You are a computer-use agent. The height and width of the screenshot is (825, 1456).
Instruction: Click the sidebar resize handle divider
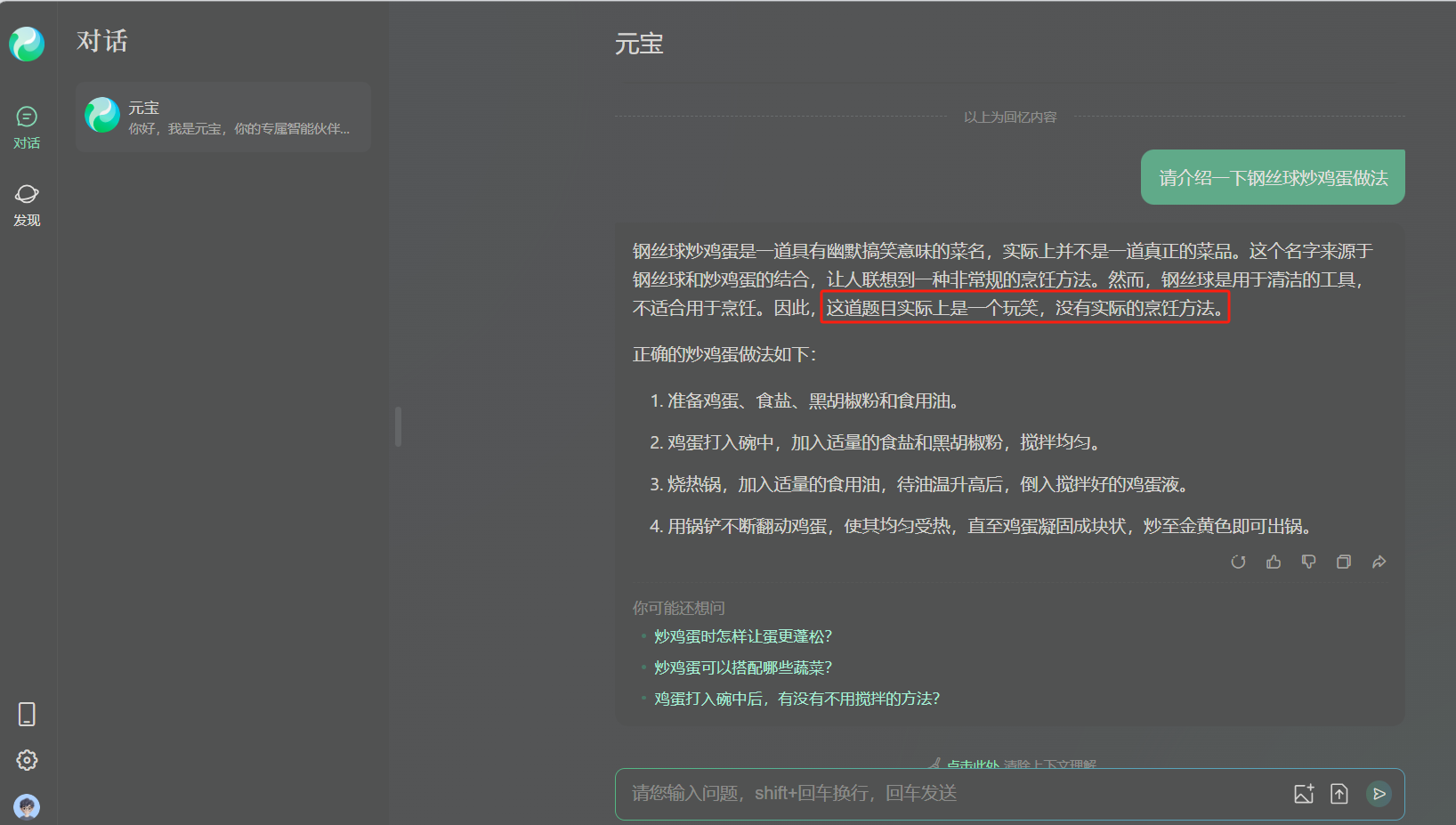[x=398, y=427]
